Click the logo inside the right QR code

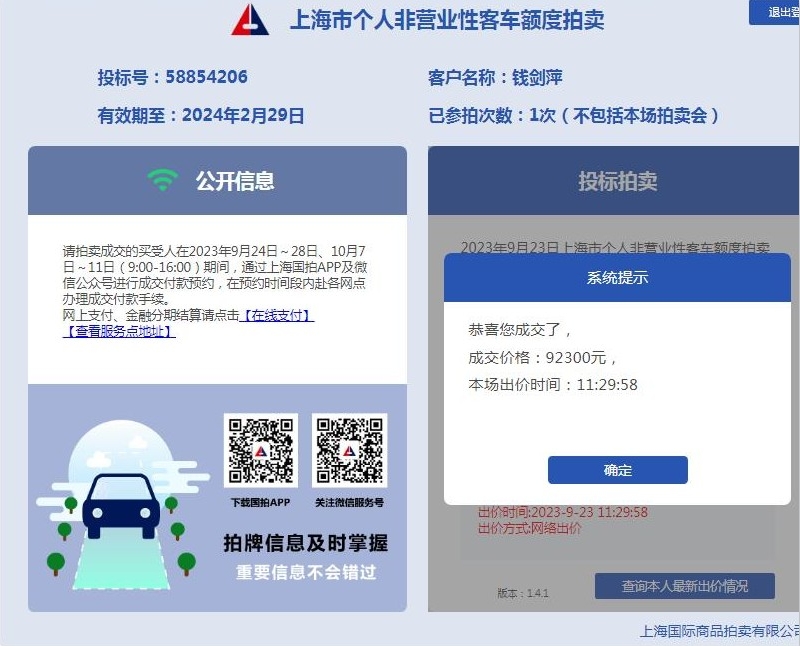coord(349,451)
